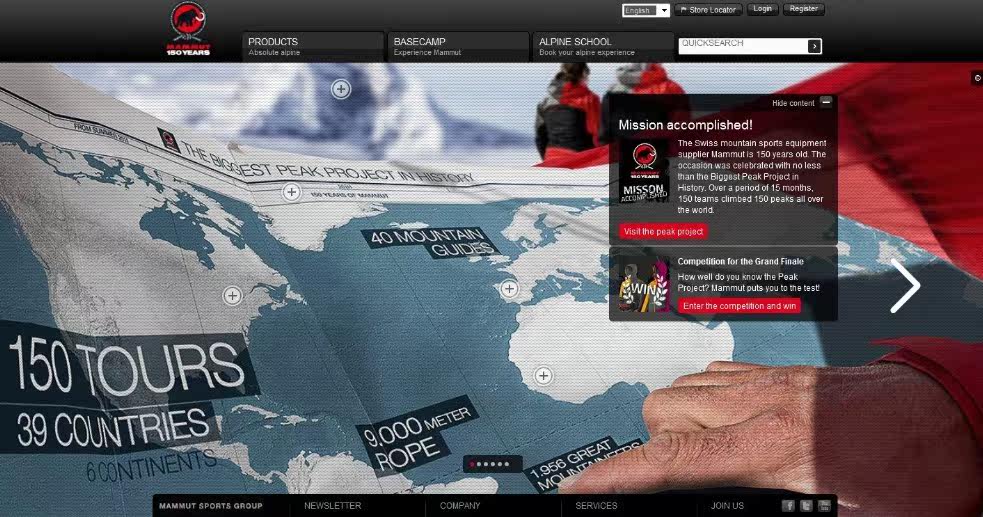Click the small icon at the right edge below the header
Viewport: 983px width, 517px height.
[x=977, y=78]
